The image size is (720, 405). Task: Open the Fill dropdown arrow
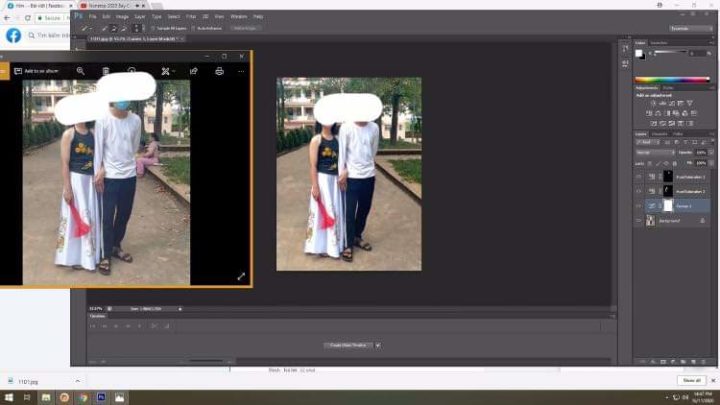711,163
